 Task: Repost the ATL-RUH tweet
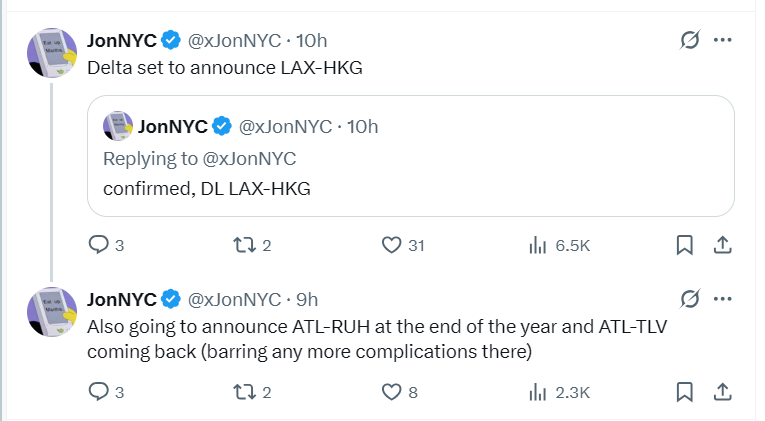click(245, 392)
